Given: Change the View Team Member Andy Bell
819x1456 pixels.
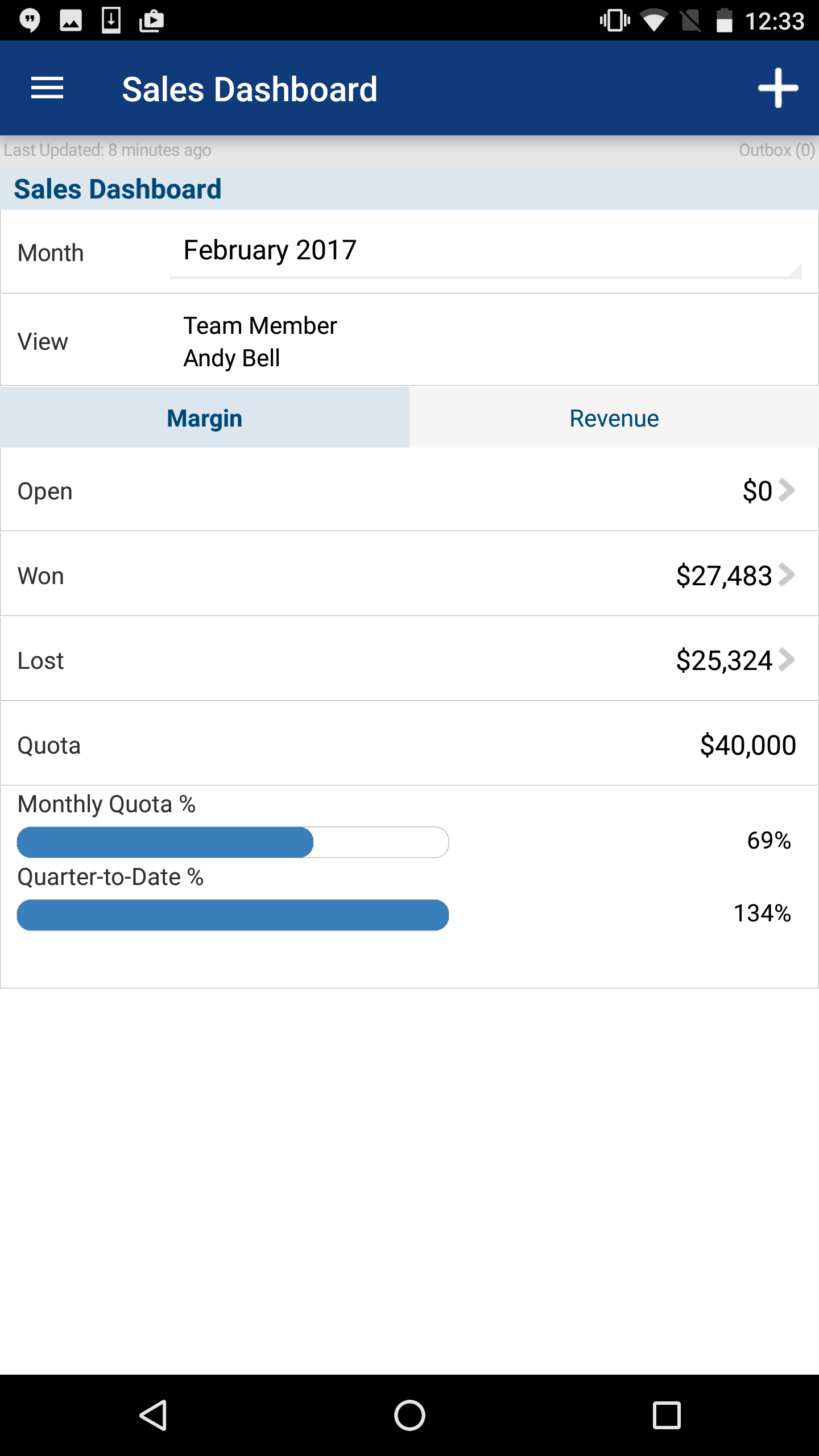Looking at the screenshot, I should pos(409,340).
